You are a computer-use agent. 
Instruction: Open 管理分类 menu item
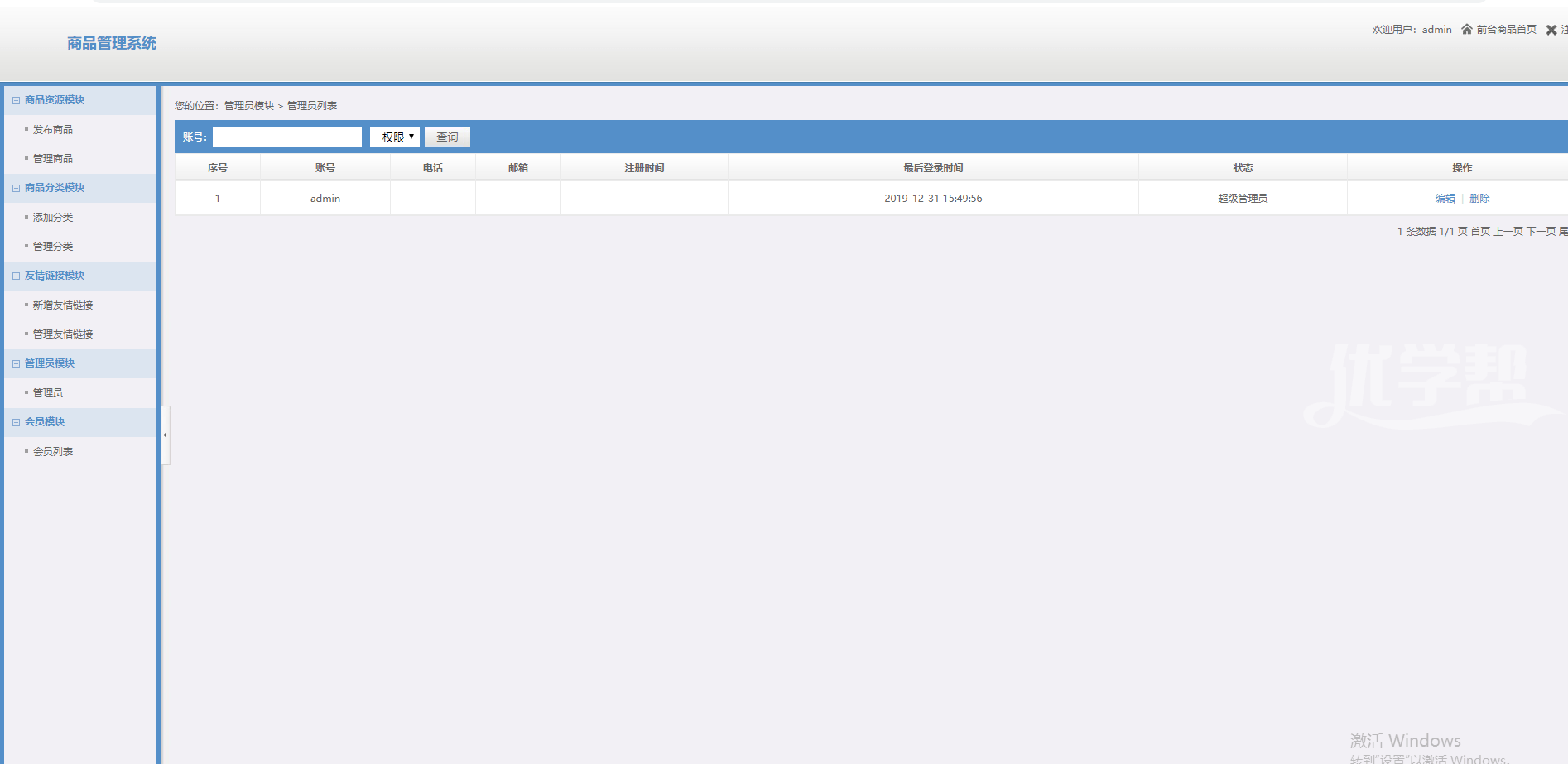point(53,247)
